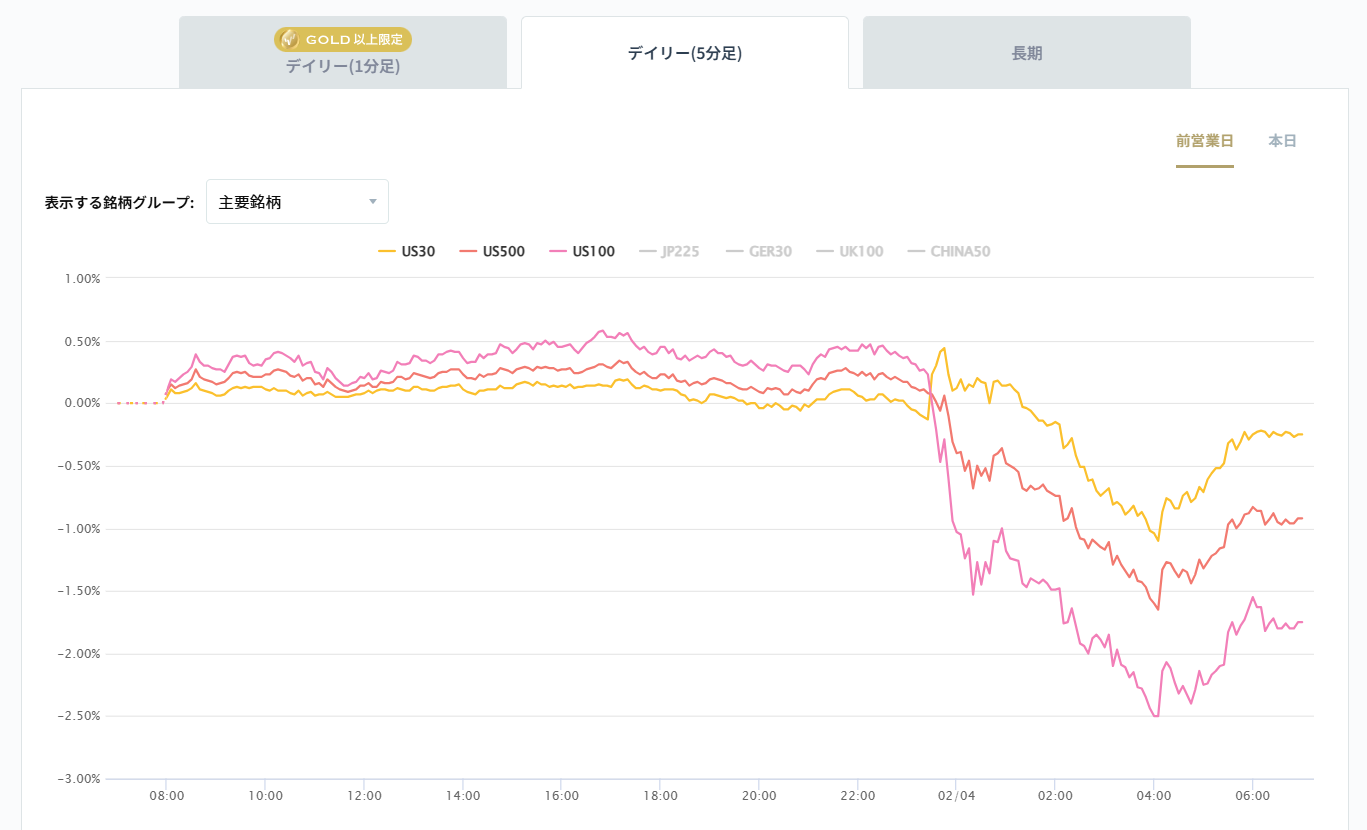This screenshot has height=830, width=1367.
Task: Click the yellow line marker beside US30
Action: pos(387,252)
